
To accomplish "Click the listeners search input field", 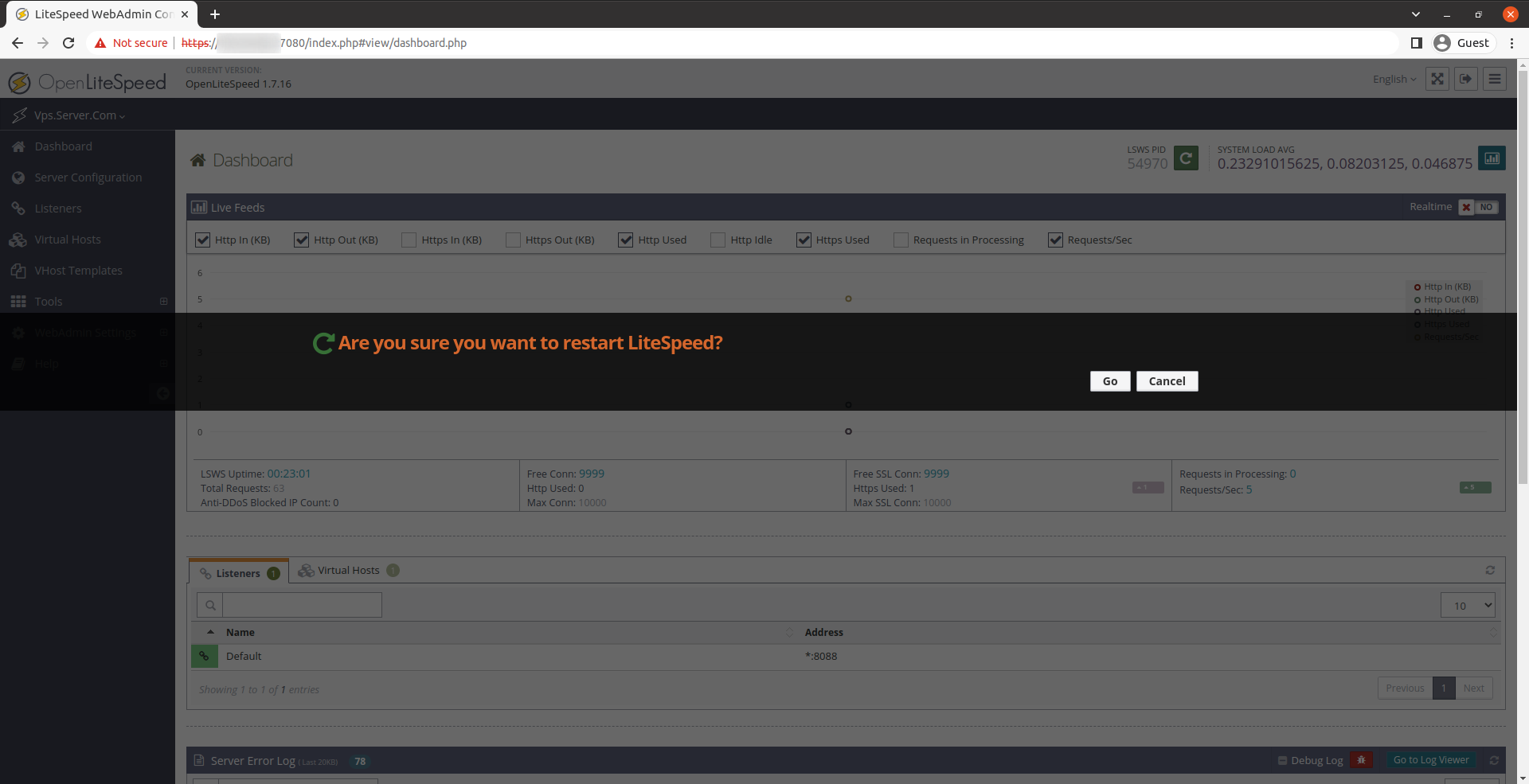I will (x=302, y=605).
